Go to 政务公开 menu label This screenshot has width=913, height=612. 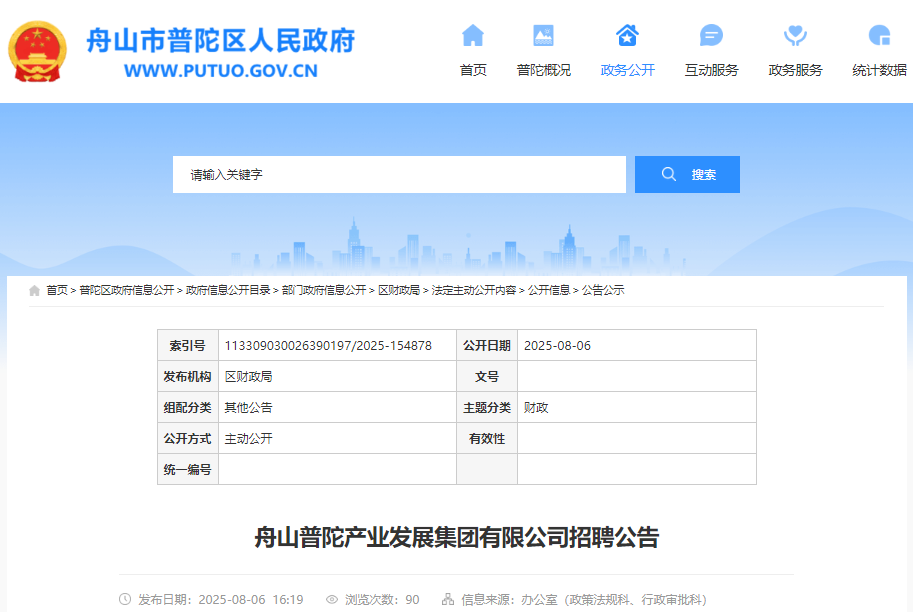tap(627, 70)
